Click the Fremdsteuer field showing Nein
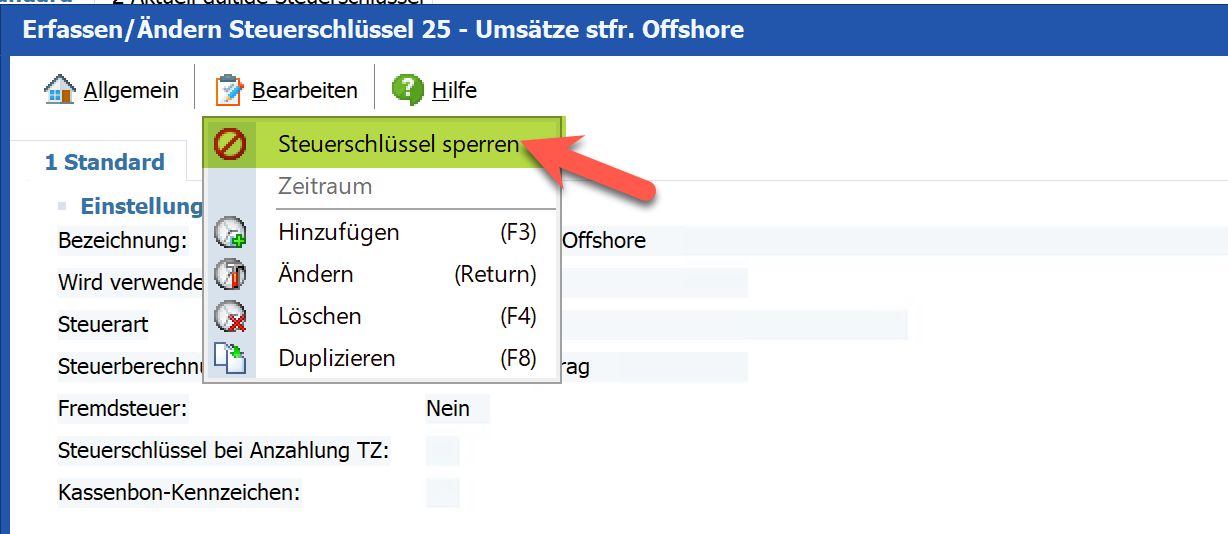Viewport: 1228px width, 534px height. pyautogui.click(x=457, y=408)
